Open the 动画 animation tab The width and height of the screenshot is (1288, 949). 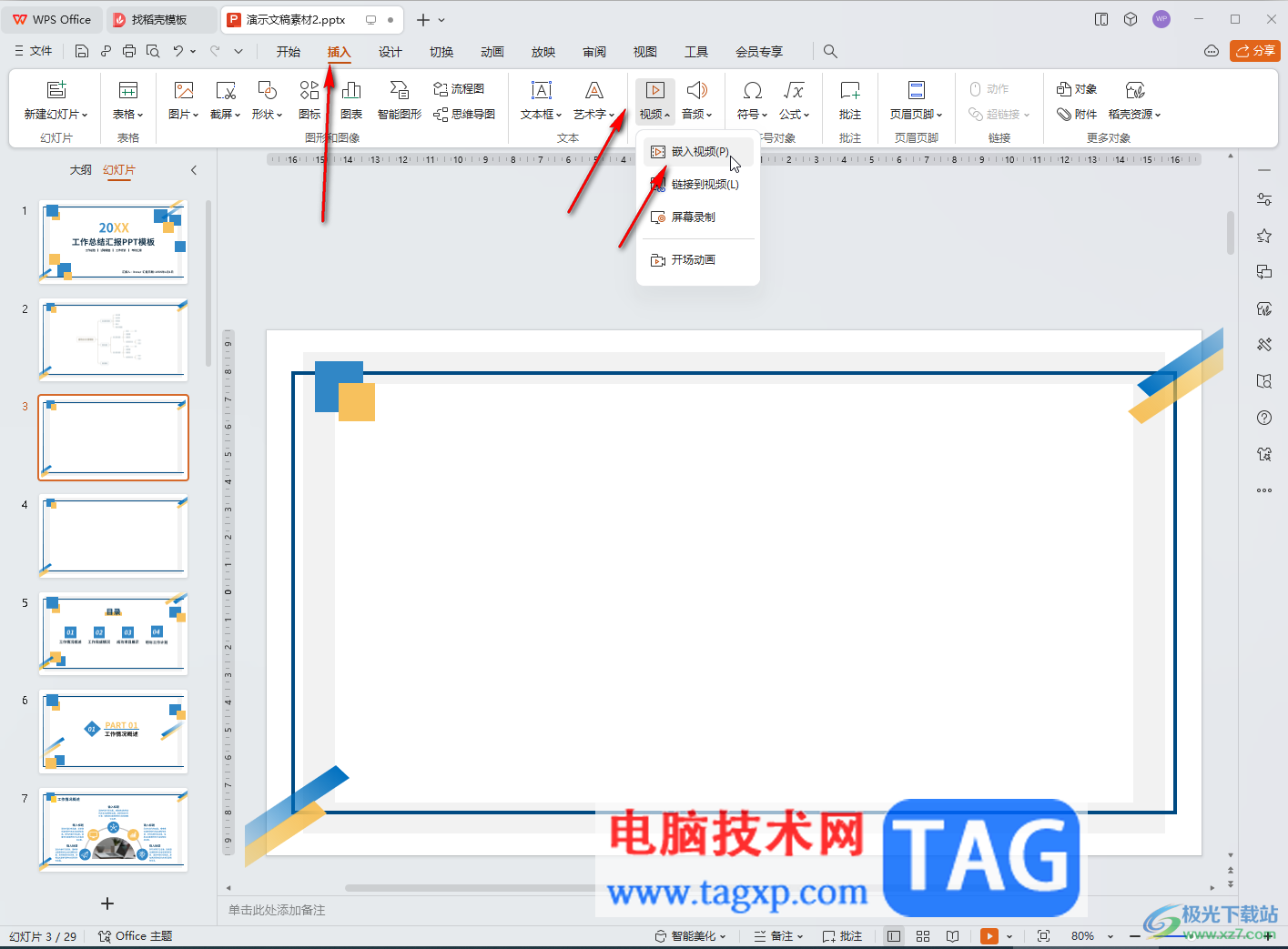pos(492,52)
